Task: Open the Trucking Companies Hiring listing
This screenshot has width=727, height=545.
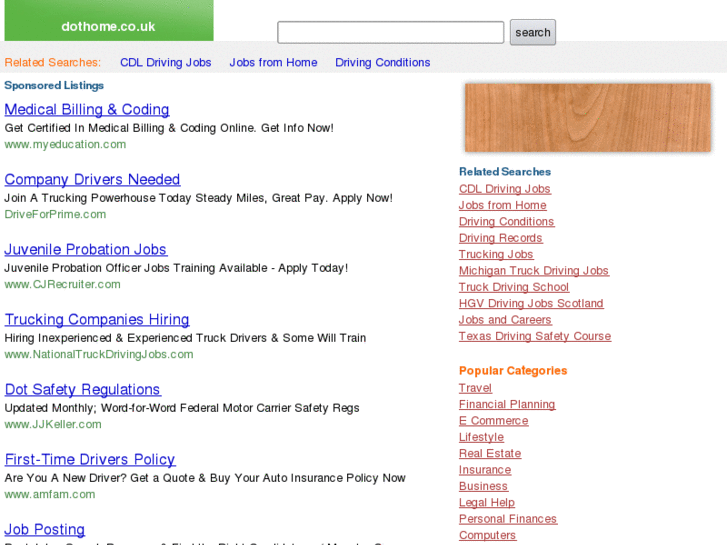Action: coord(97,320)
